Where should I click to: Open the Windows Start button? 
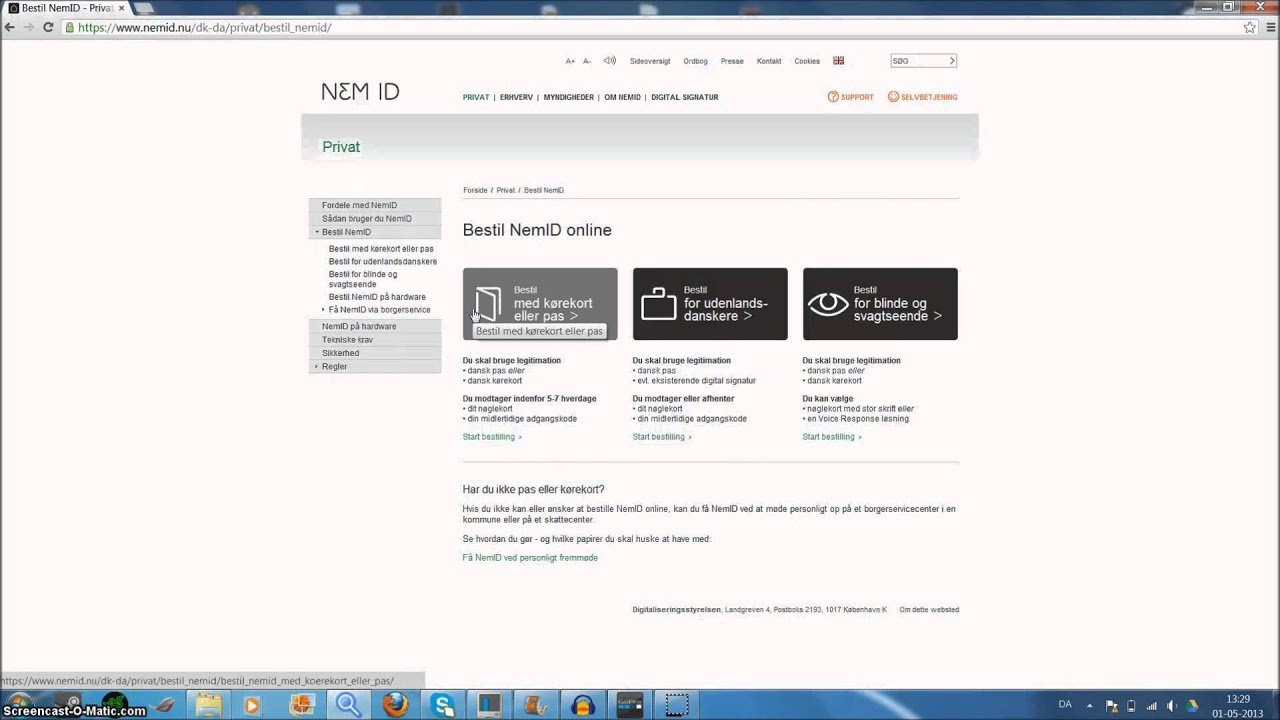click(20, 702)
